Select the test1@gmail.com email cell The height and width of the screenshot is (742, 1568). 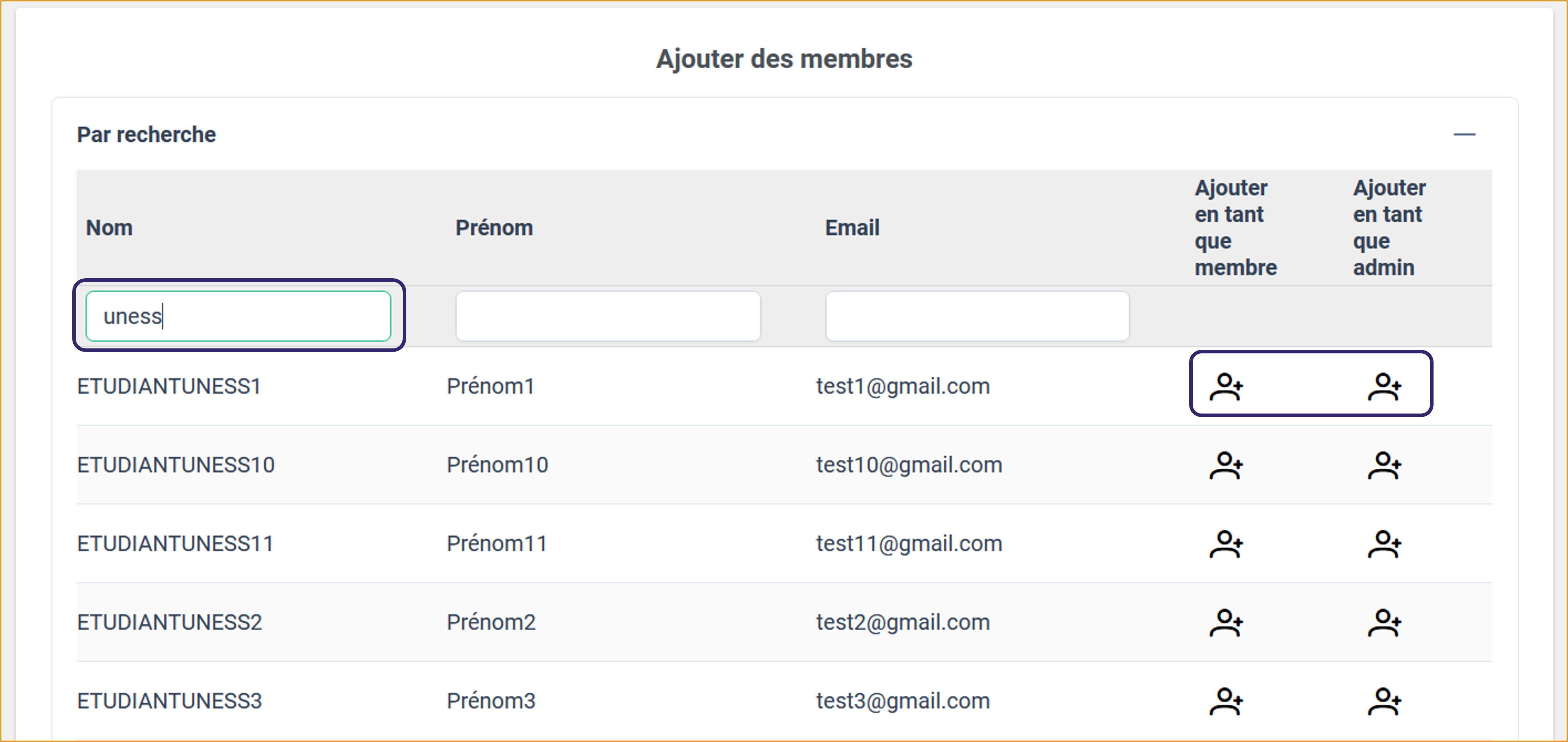coord(903,386)
